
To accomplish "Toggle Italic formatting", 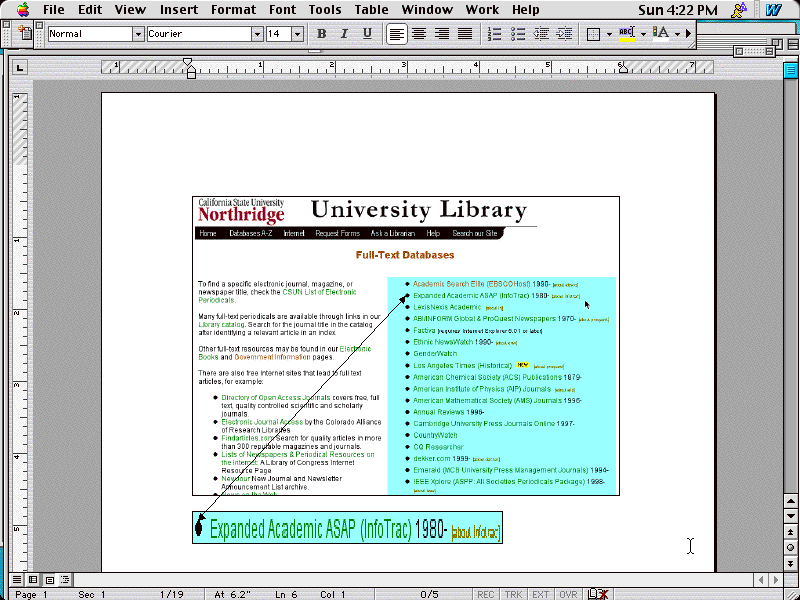I will point(344,34).
